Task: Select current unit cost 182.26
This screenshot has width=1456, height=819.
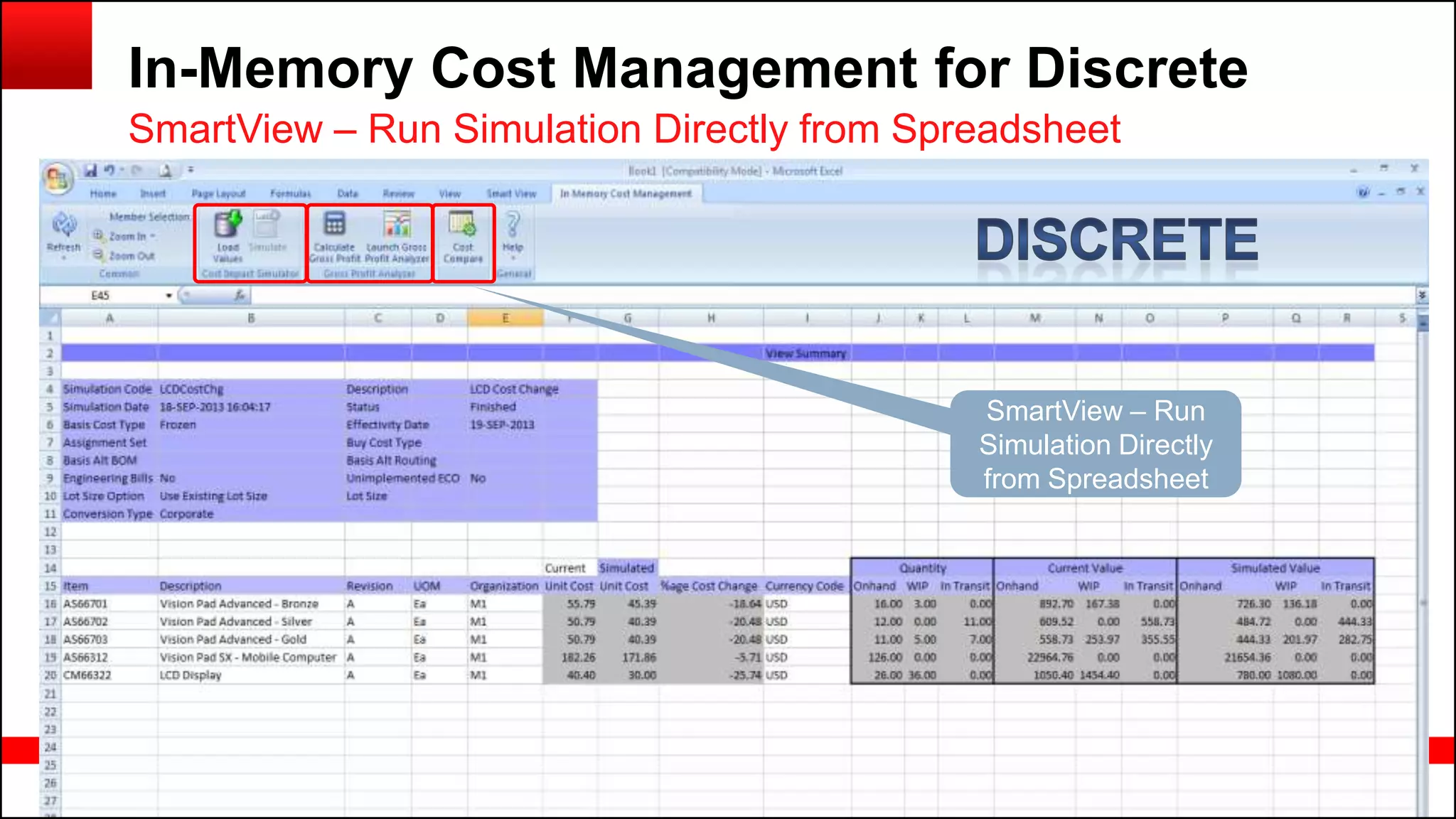Action: click(x=570, y=657)
